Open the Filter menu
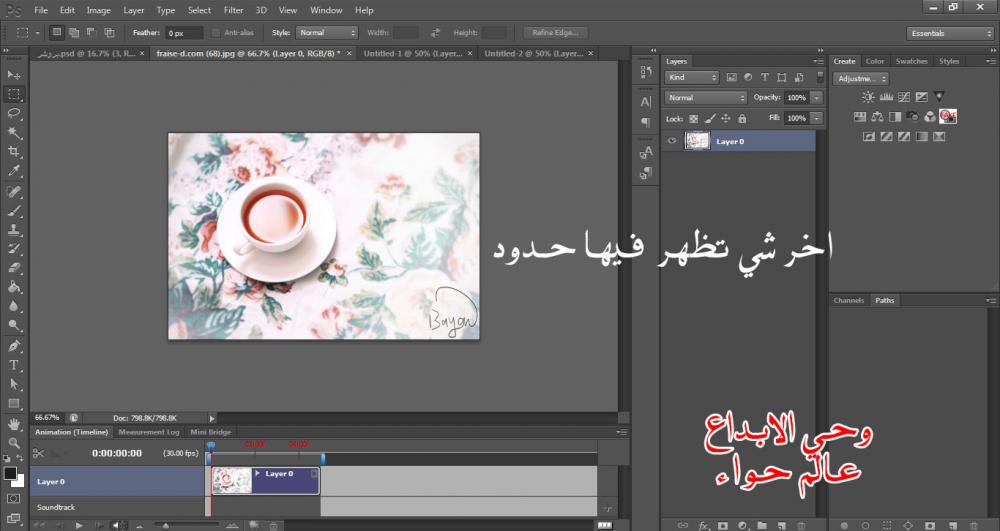Screen dimensions: 1000x531 [x=233, y=10]
